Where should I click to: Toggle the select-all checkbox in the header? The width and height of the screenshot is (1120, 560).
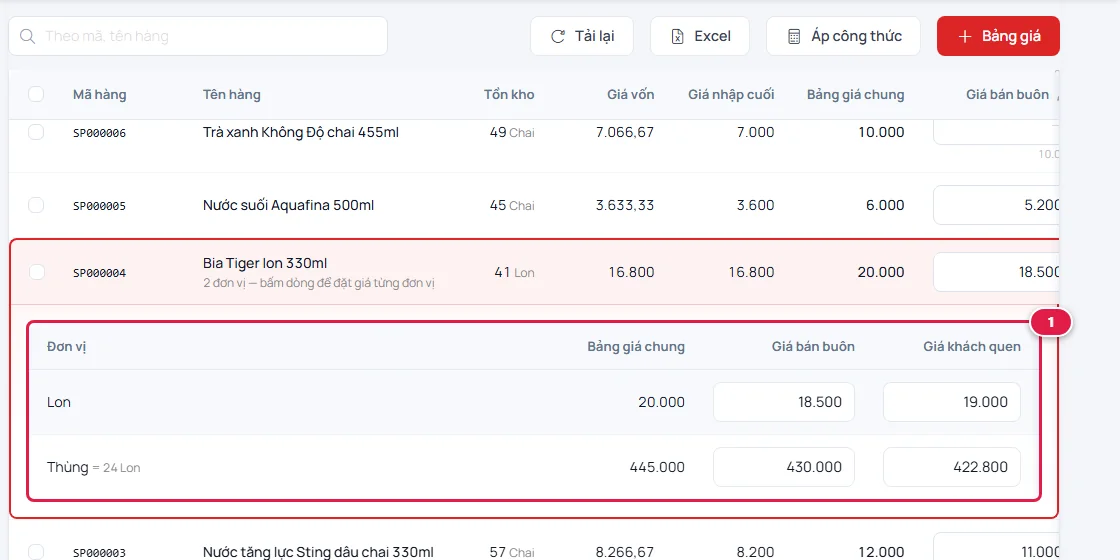[36, 94]
